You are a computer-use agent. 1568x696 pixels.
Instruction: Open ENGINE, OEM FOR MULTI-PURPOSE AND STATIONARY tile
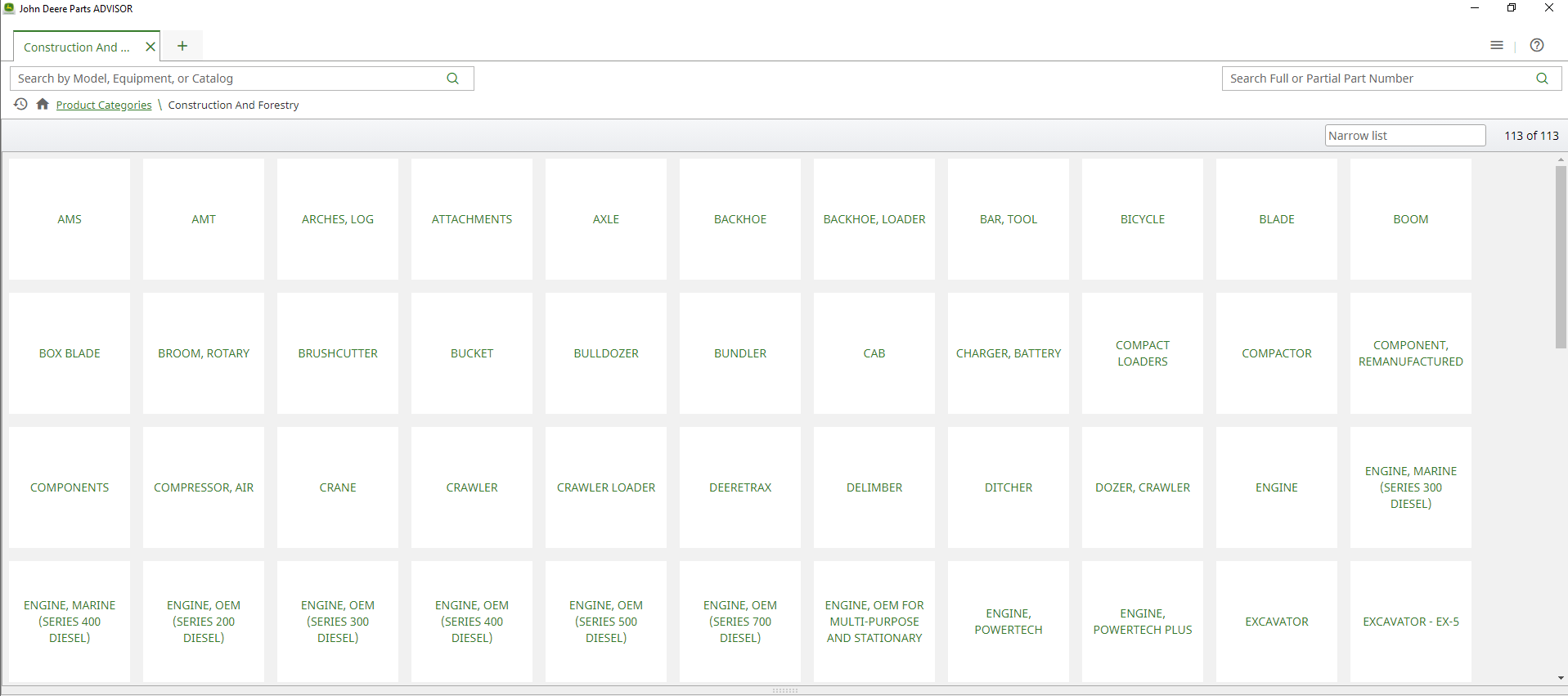point(874,622)
